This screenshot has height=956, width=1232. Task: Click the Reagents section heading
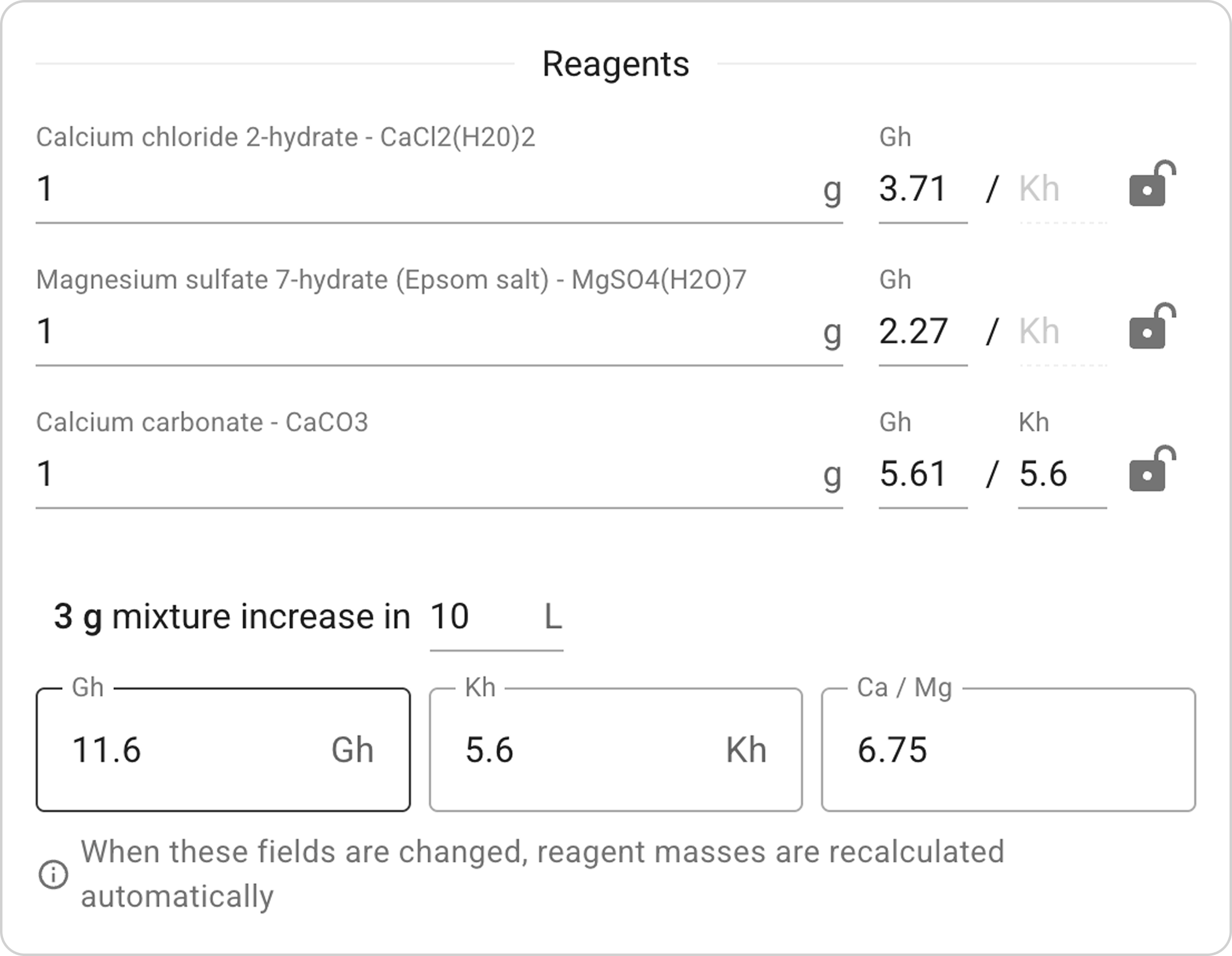point(615,64)
